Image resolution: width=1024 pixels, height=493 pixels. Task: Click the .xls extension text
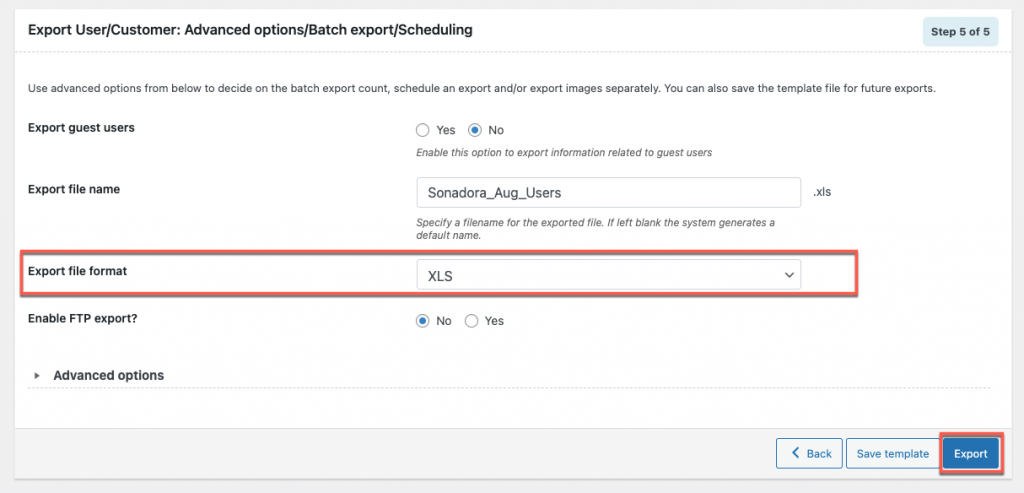(821, 192)
